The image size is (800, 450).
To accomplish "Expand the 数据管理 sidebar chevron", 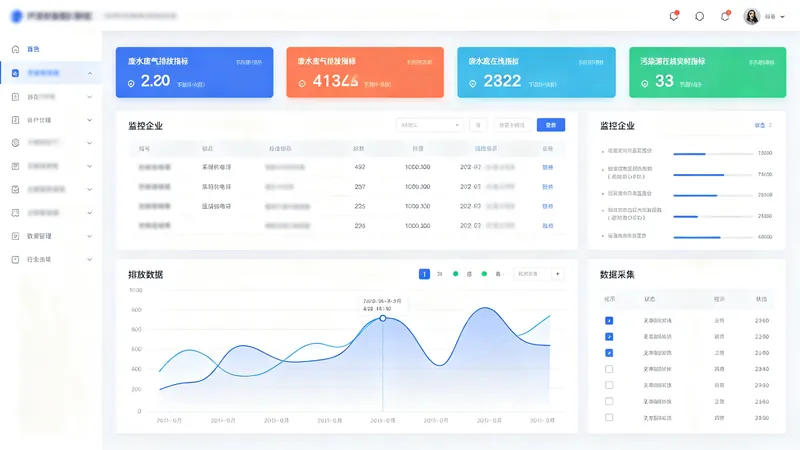I will click(x=90, y=236).
